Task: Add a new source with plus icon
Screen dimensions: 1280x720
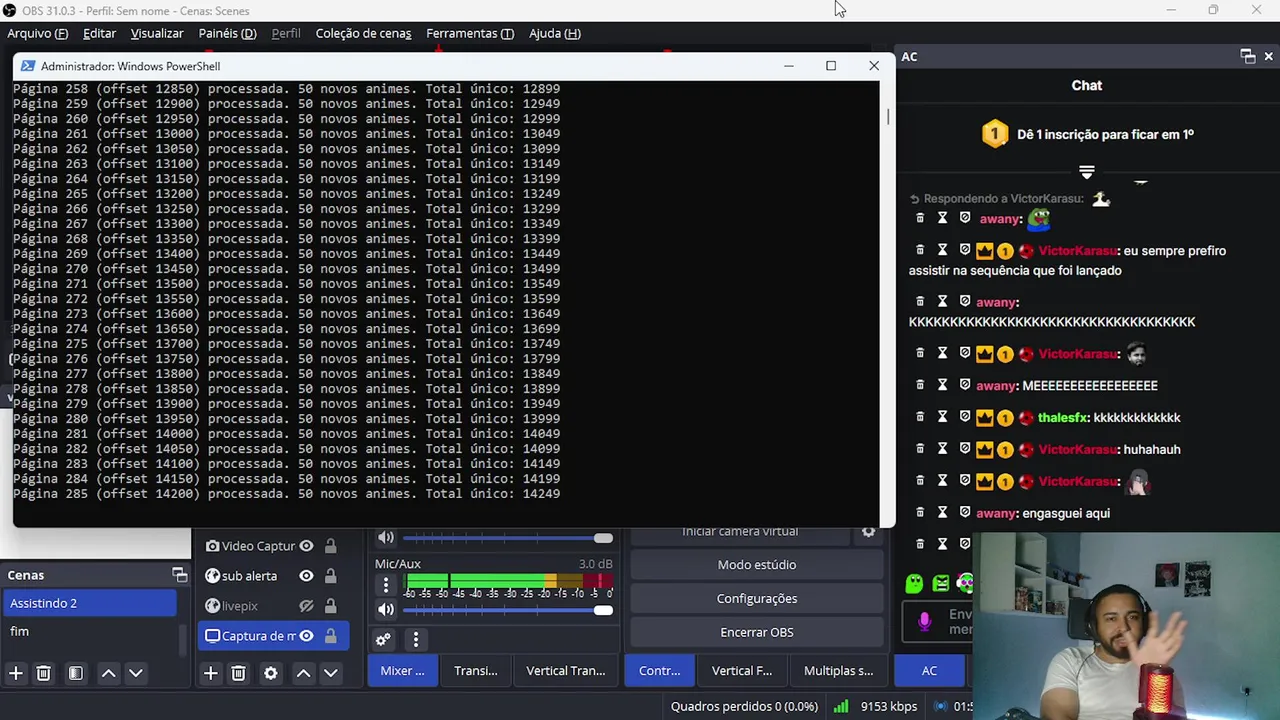Action: tap(210, 674)
